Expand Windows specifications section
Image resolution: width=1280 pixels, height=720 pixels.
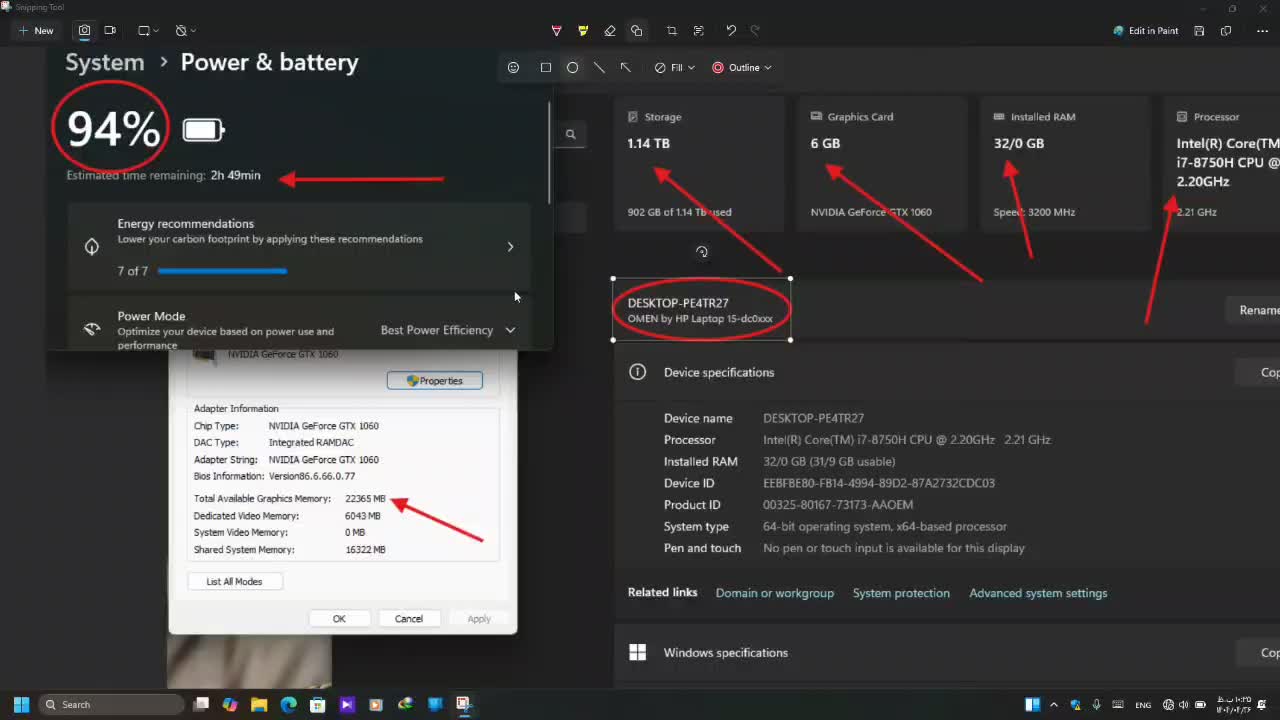click(x=947, y=653)
